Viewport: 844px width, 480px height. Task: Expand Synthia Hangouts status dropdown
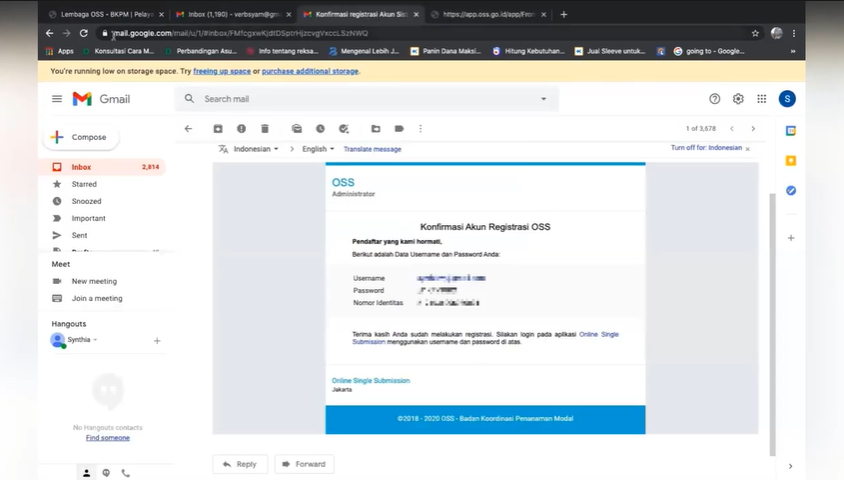click(95, 340)
